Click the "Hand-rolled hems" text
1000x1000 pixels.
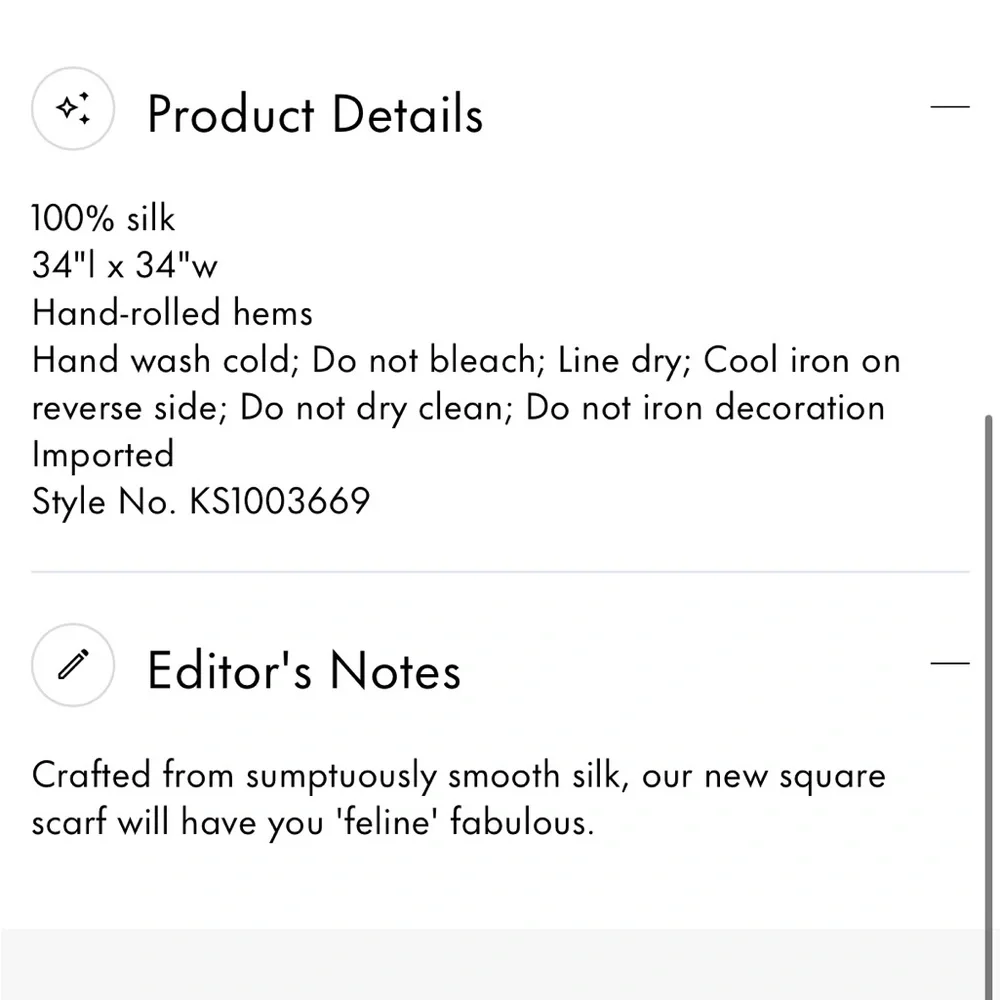(x=172, y=313)
